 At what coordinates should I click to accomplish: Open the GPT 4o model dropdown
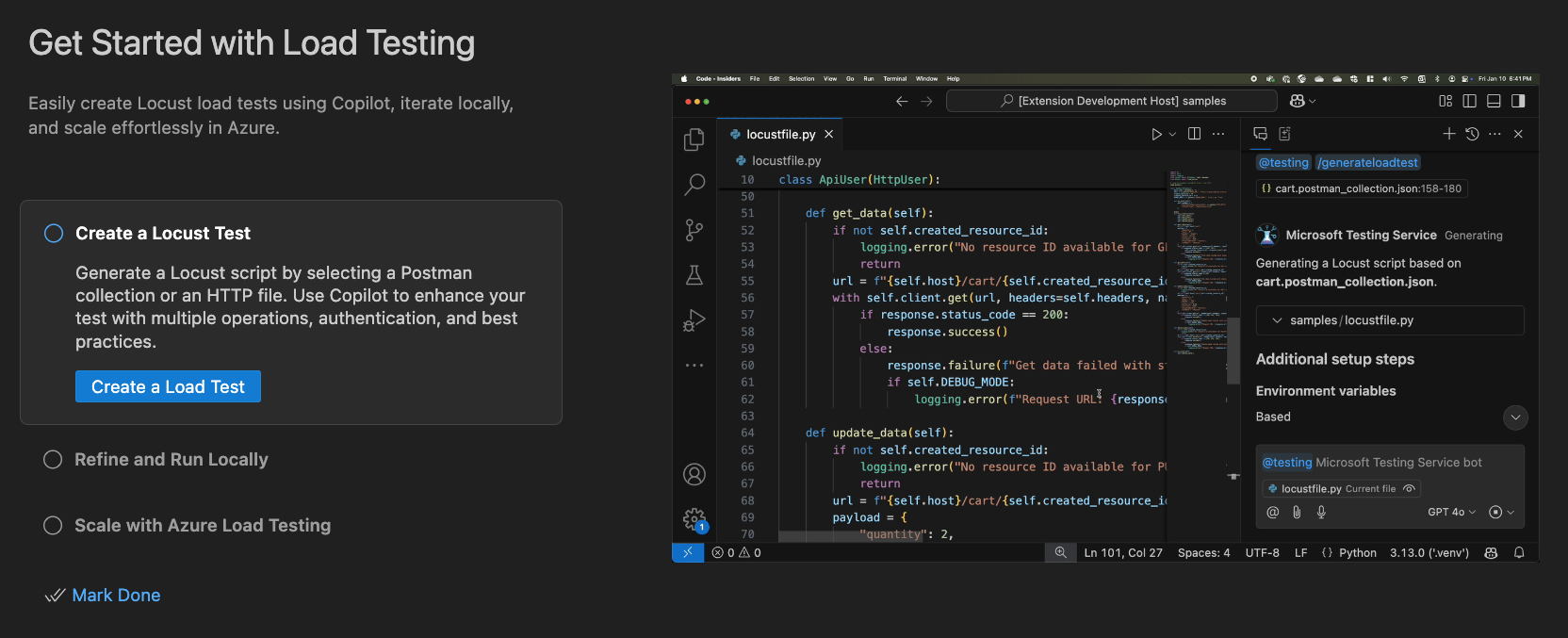[1451, 512]
